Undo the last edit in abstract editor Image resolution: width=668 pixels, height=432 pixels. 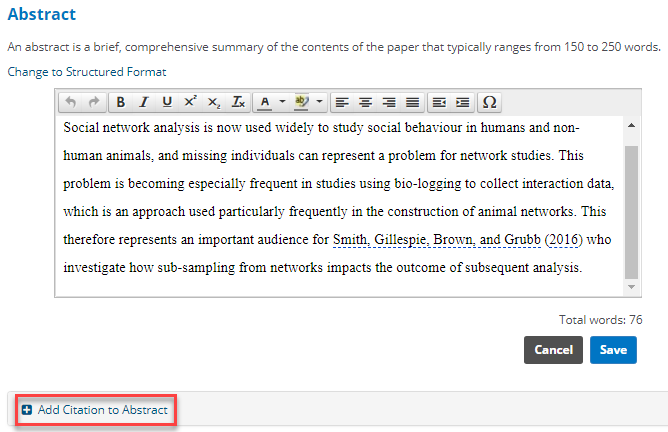pyautogui.click(x=71, y=102)
